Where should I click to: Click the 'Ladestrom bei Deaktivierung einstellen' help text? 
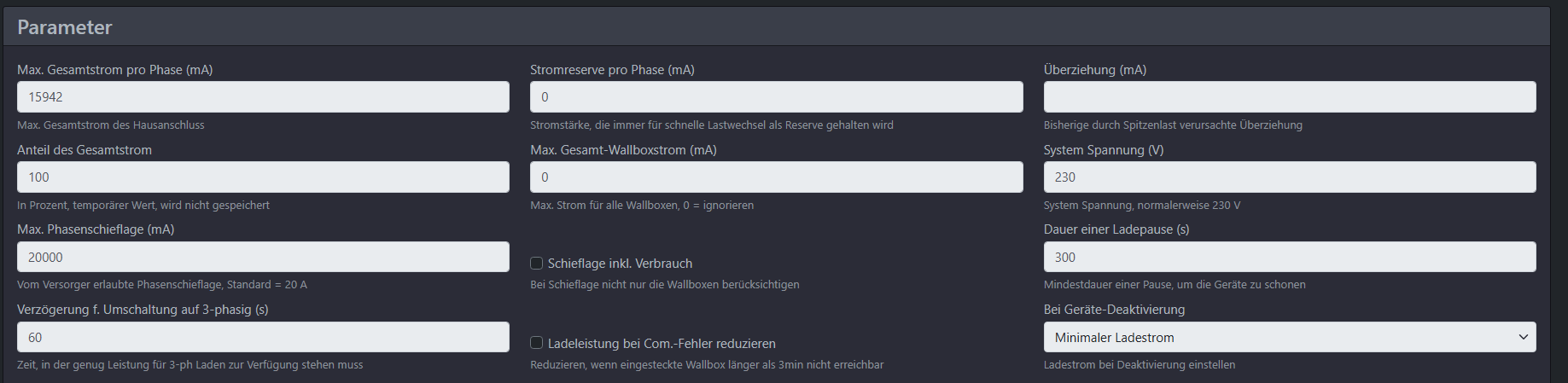(1139, 365)
